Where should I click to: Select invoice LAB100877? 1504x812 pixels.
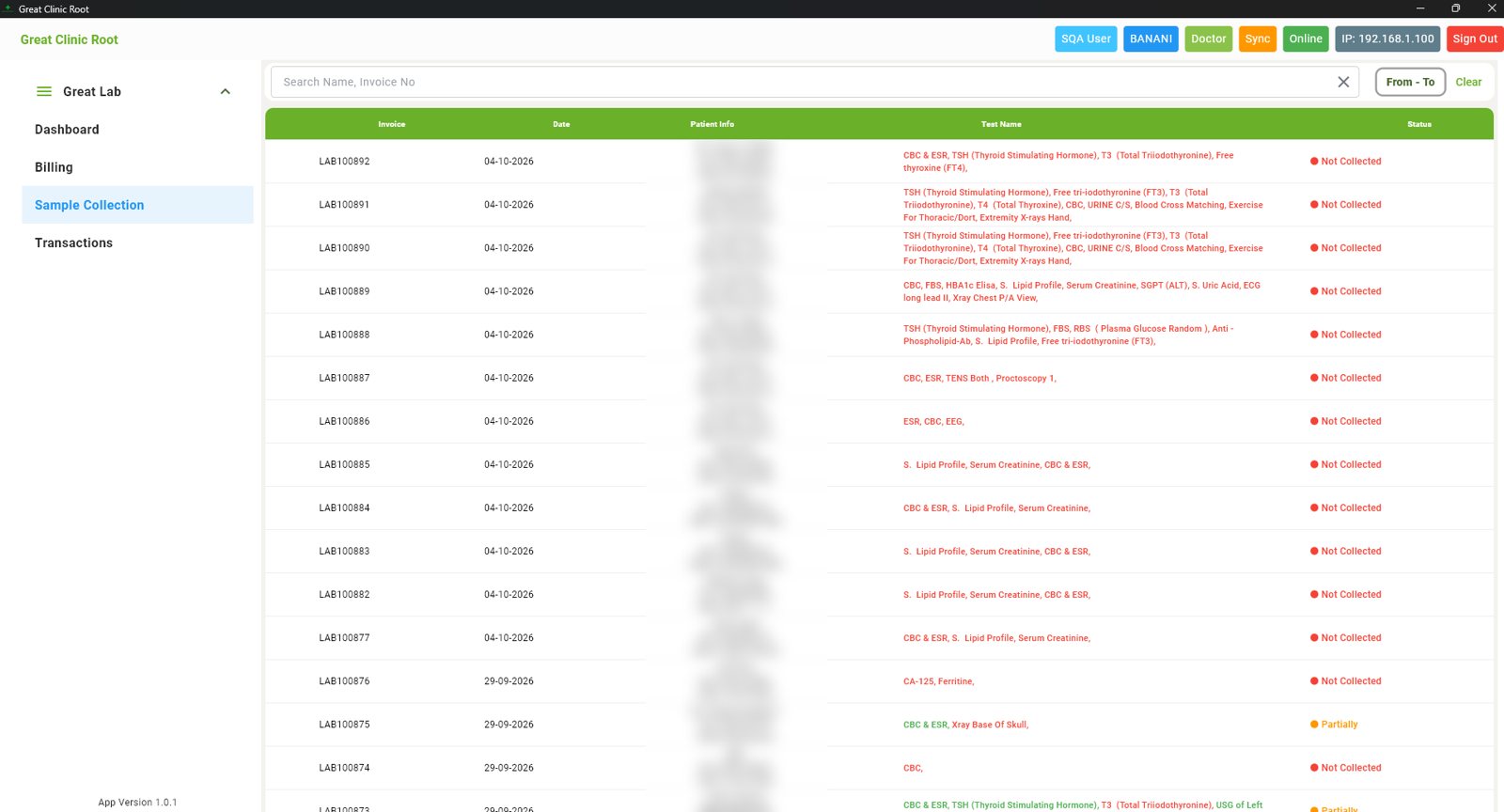coord(344,638)
